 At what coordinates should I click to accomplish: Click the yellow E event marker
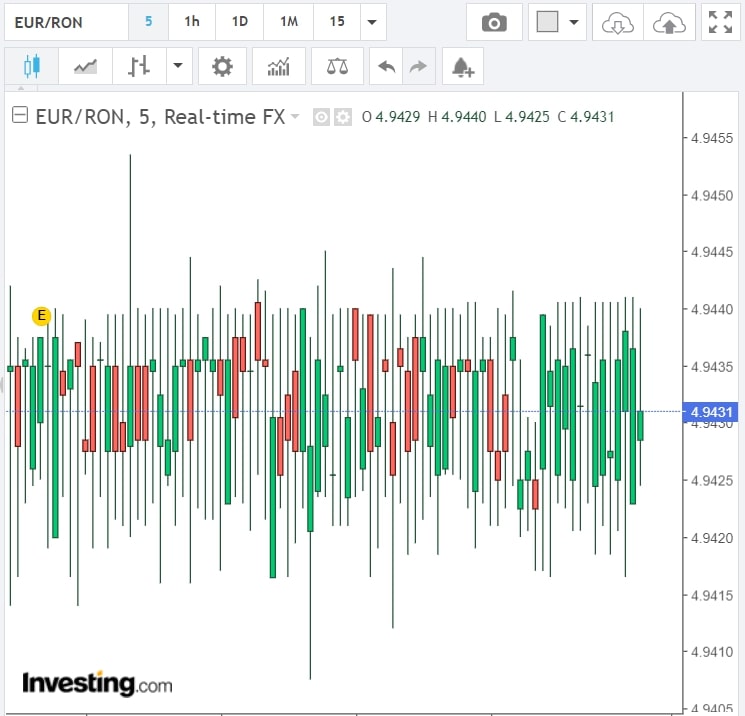41,316
